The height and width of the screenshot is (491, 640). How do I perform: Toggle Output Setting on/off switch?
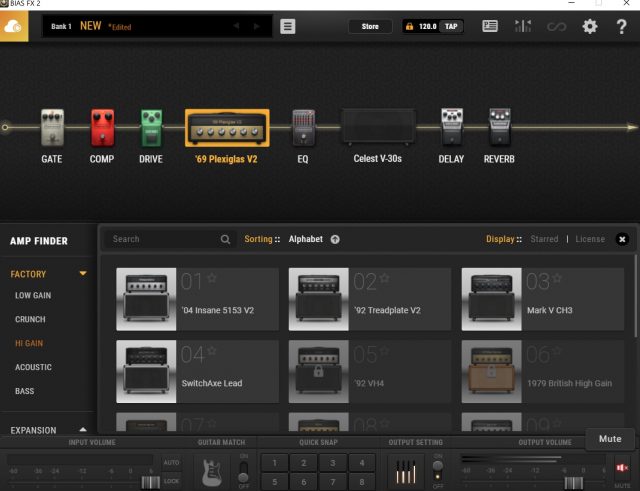tap(438, 471)
